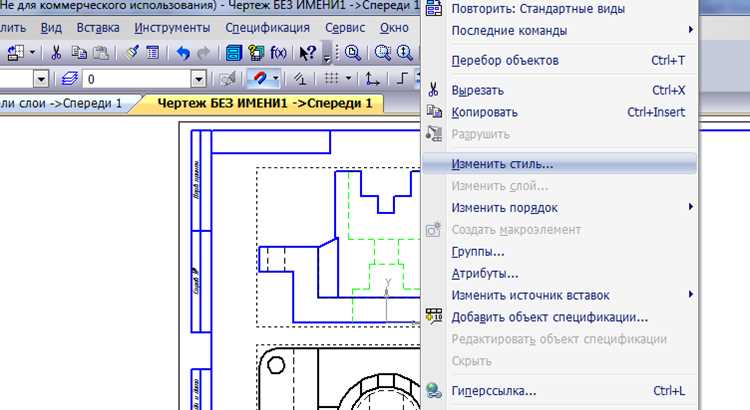Click the disabled Создать макроэлемент entry
750x410 pixels.
click(x=560, y=230)
